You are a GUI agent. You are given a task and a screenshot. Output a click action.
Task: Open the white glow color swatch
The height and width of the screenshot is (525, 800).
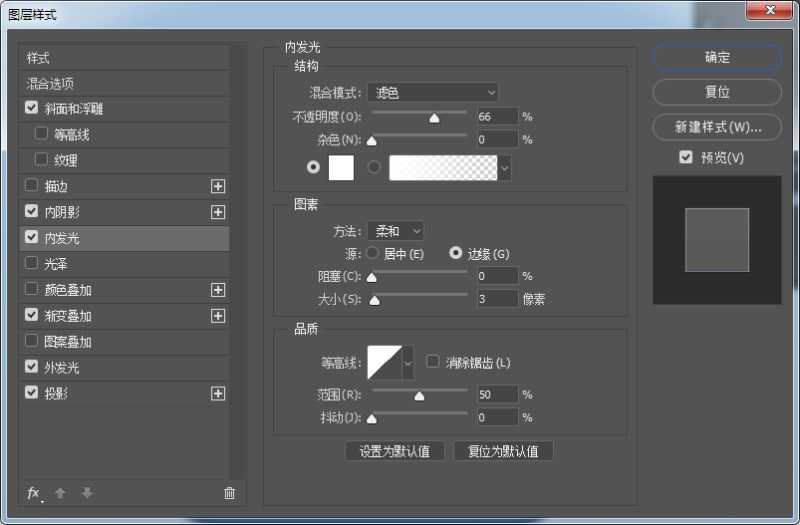coord(341,168)
